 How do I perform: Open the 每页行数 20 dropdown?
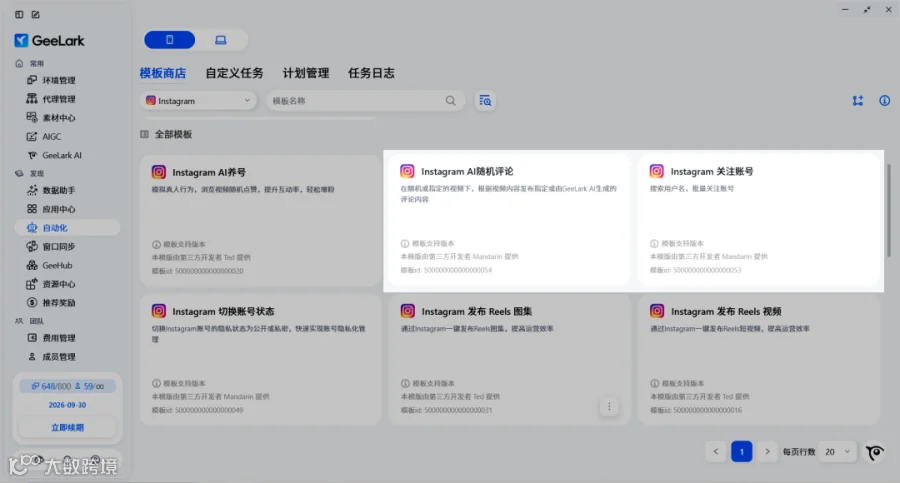(837, 452)
